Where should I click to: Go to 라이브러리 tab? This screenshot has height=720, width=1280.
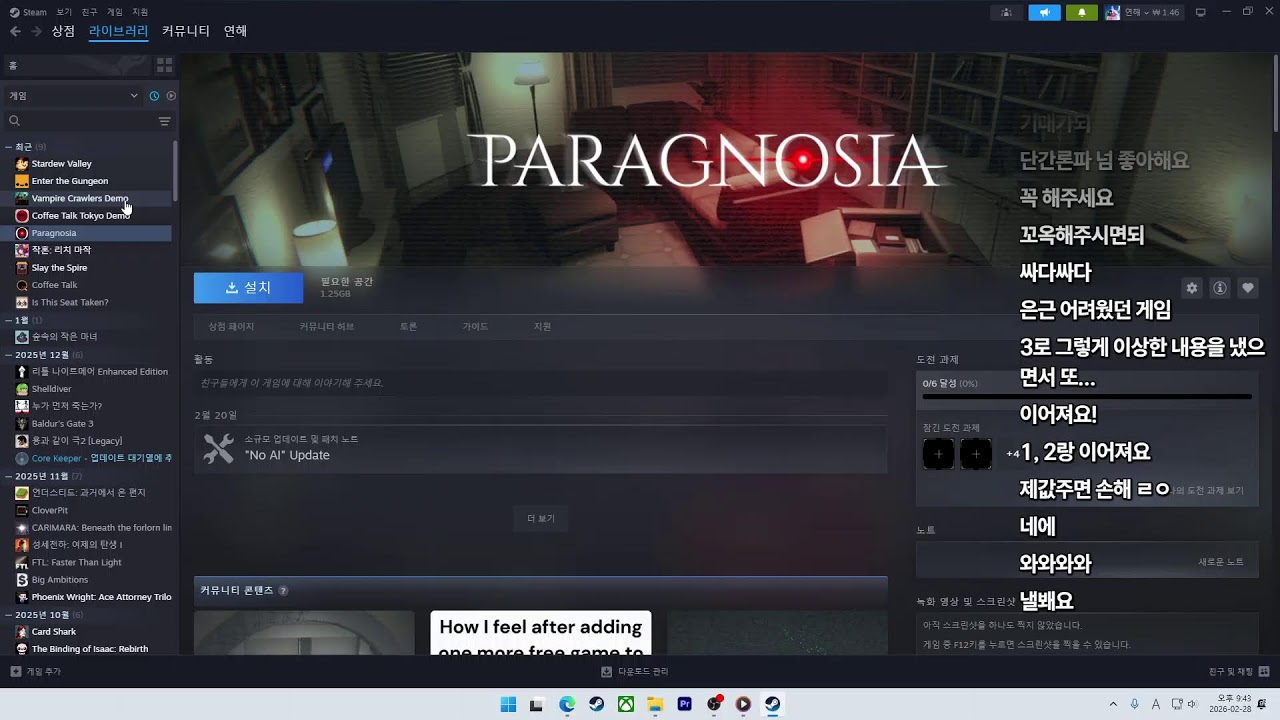pyautogui.click(x=118, y=31)
